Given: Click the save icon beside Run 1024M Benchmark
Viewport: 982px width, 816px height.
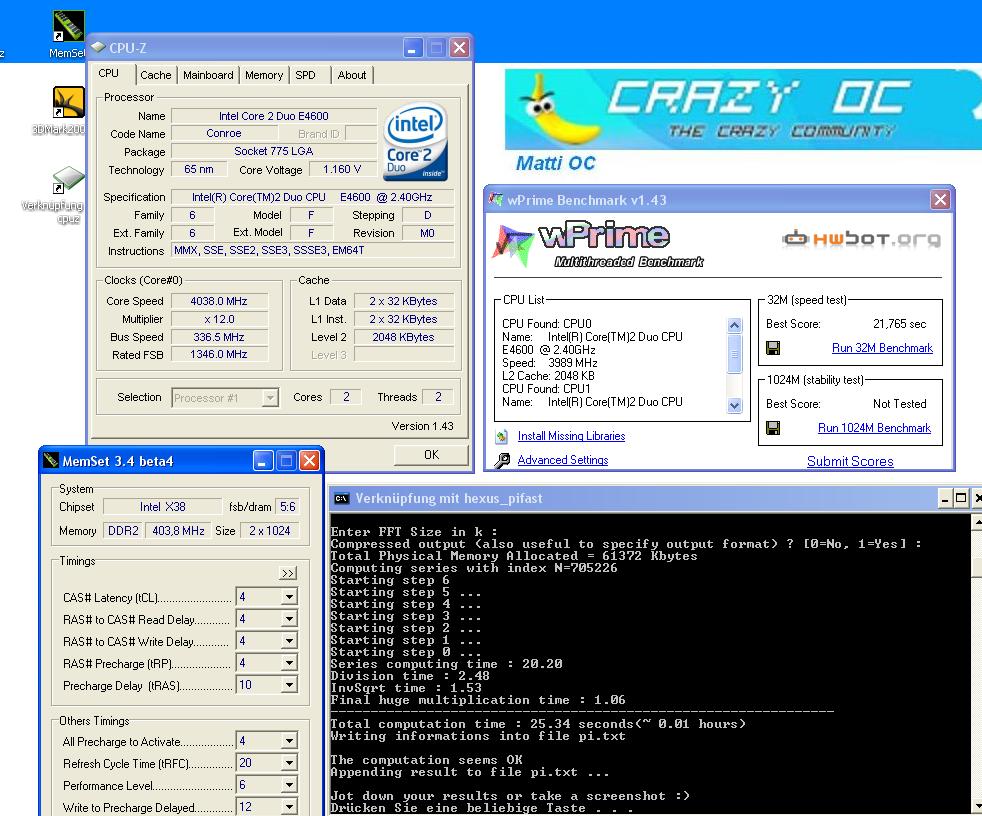Looking at the screenshot, I should 773,428.
